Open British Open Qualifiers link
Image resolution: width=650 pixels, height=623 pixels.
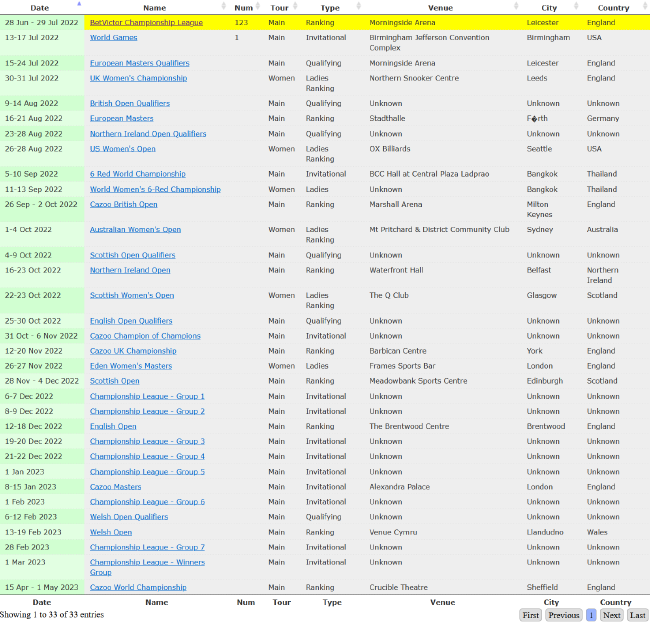(x=130, y=103)
